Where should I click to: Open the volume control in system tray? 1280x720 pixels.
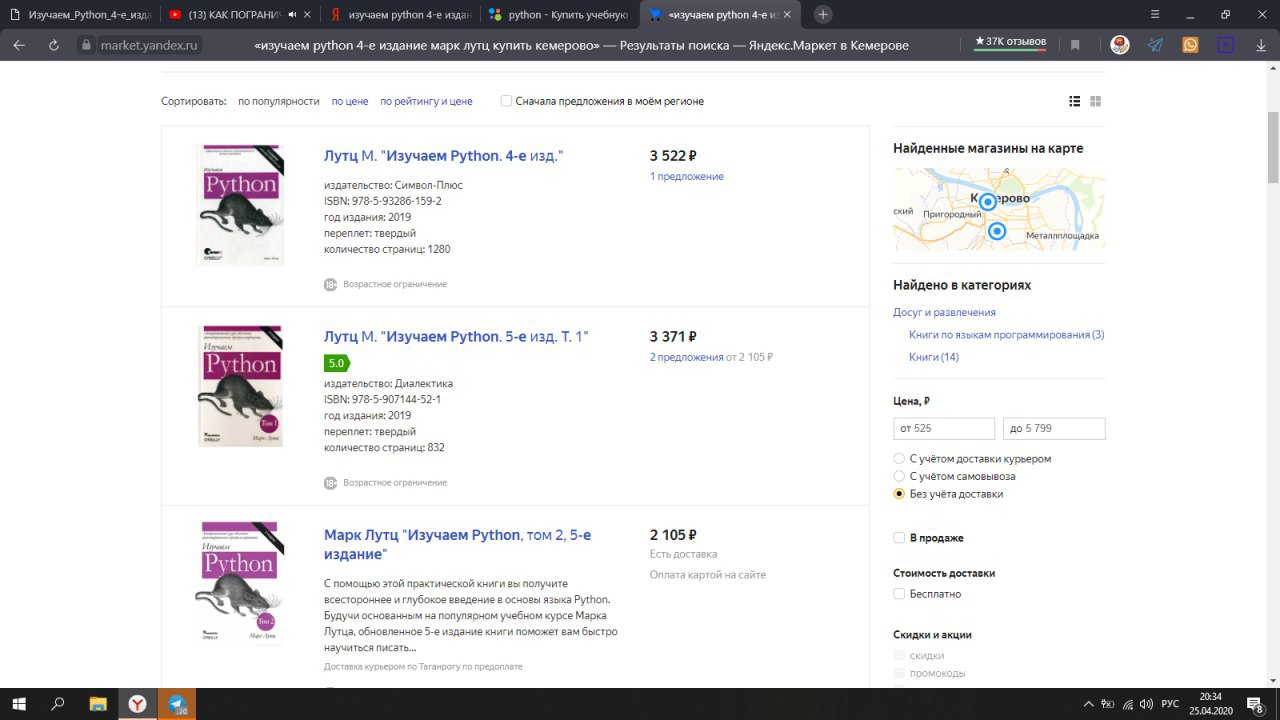click(1144, 704)
